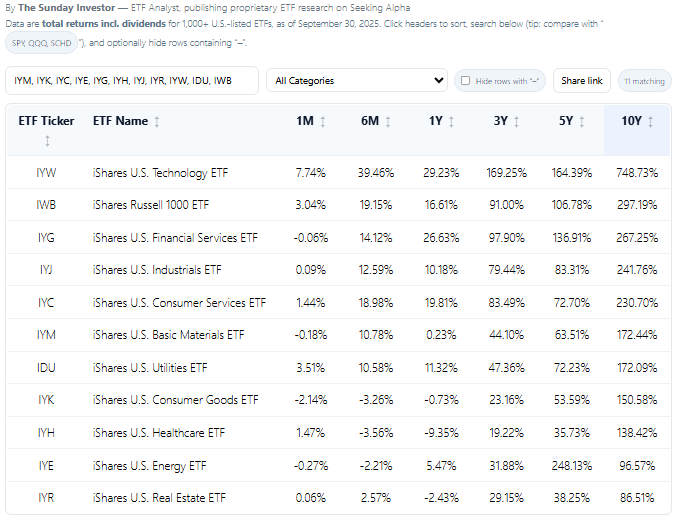The height and width of the screenshot is (518, 675).
Task: Enable the Hide rows with "–" checkbox
Action: 466,81
